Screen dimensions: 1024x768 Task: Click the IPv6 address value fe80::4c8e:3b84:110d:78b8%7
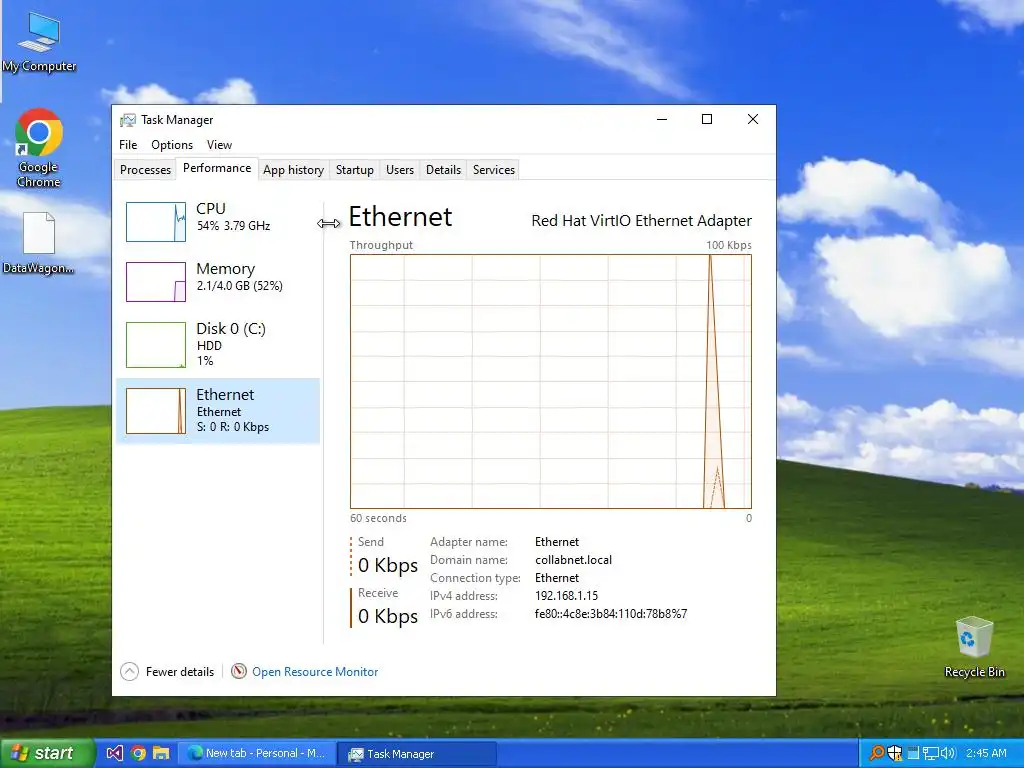(611, 614)
